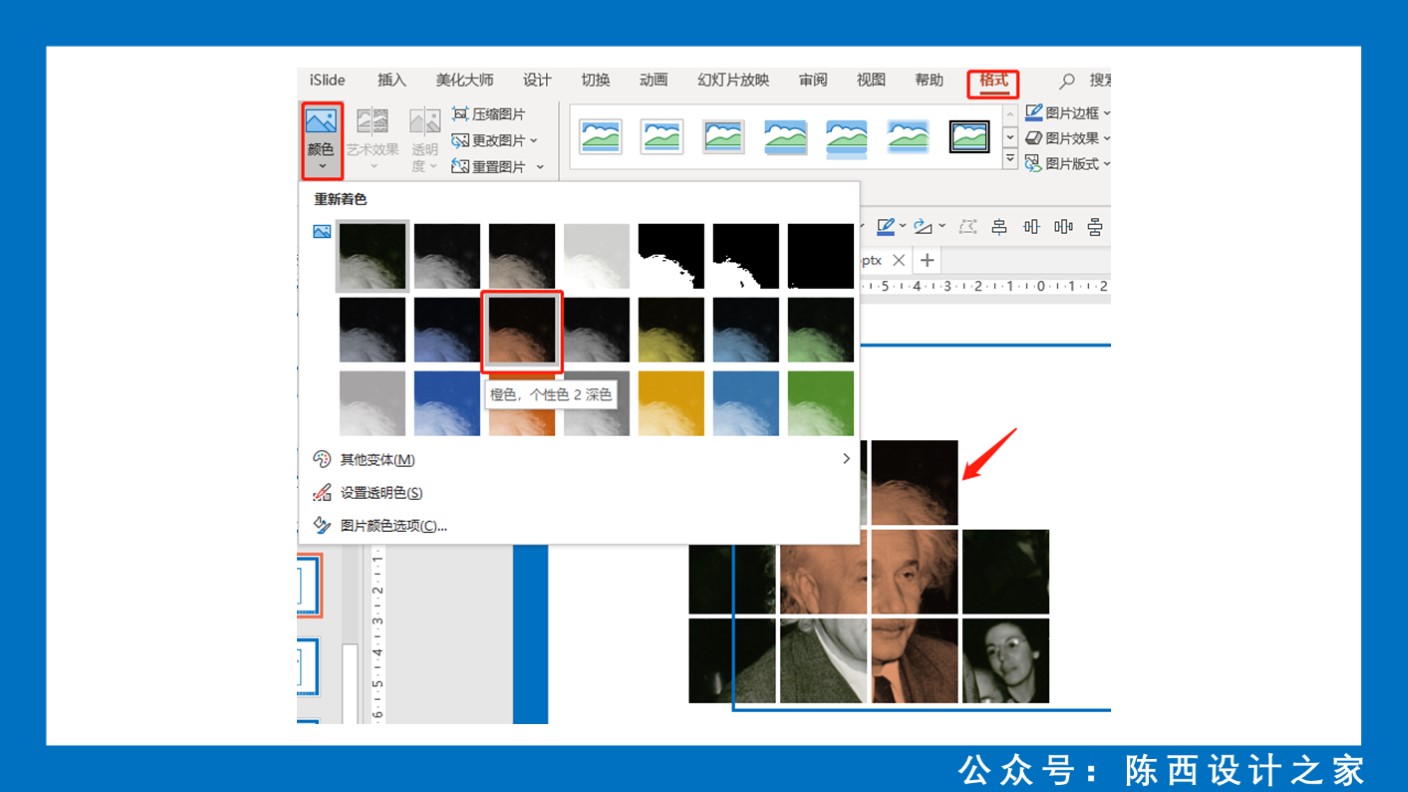Expand the picture styles gallery More arrow
Image resolution: width=1408 pixels, height=792 pixels.
click(1010, 159)
